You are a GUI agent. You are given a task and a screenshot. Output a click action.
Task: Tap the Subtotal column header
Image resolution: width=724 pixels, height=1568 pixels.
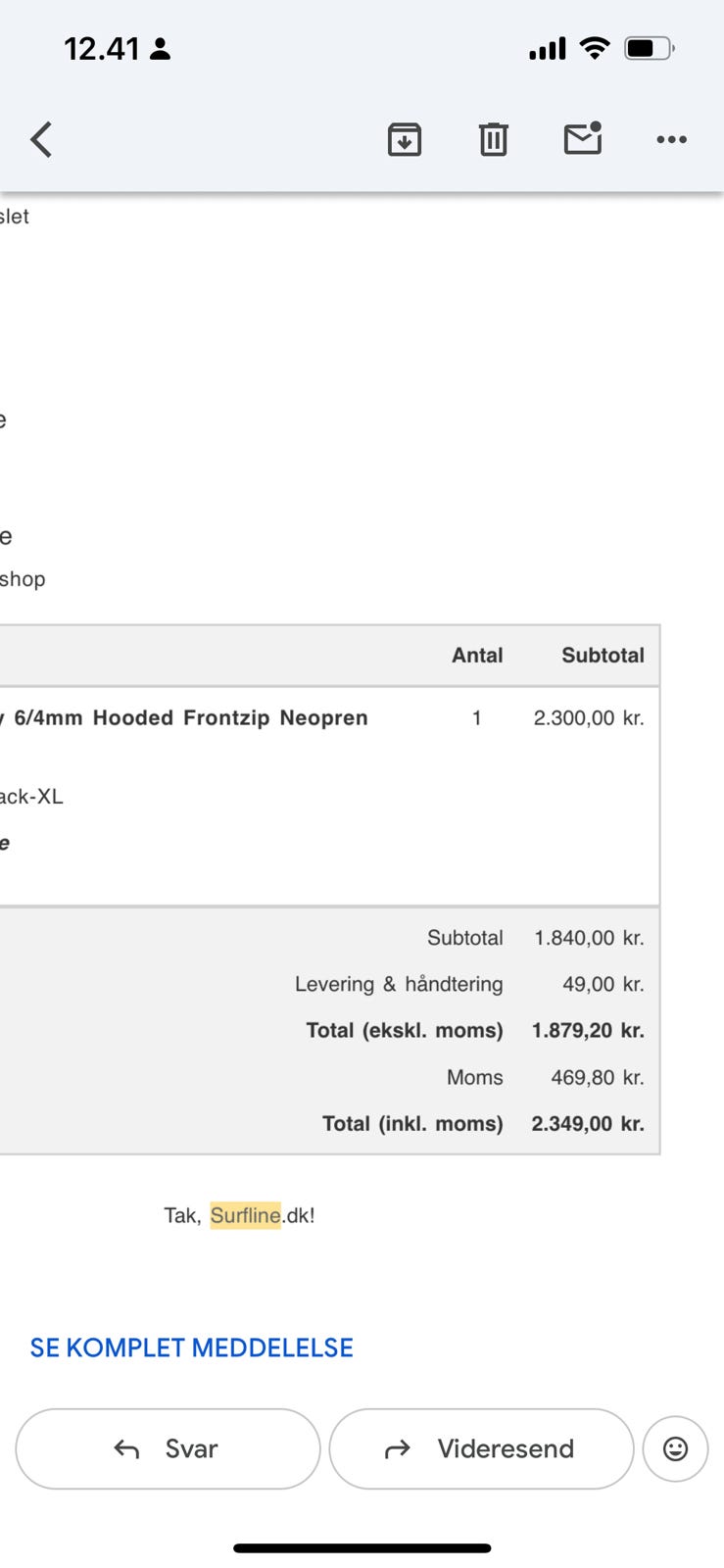(x=603, y=656)
